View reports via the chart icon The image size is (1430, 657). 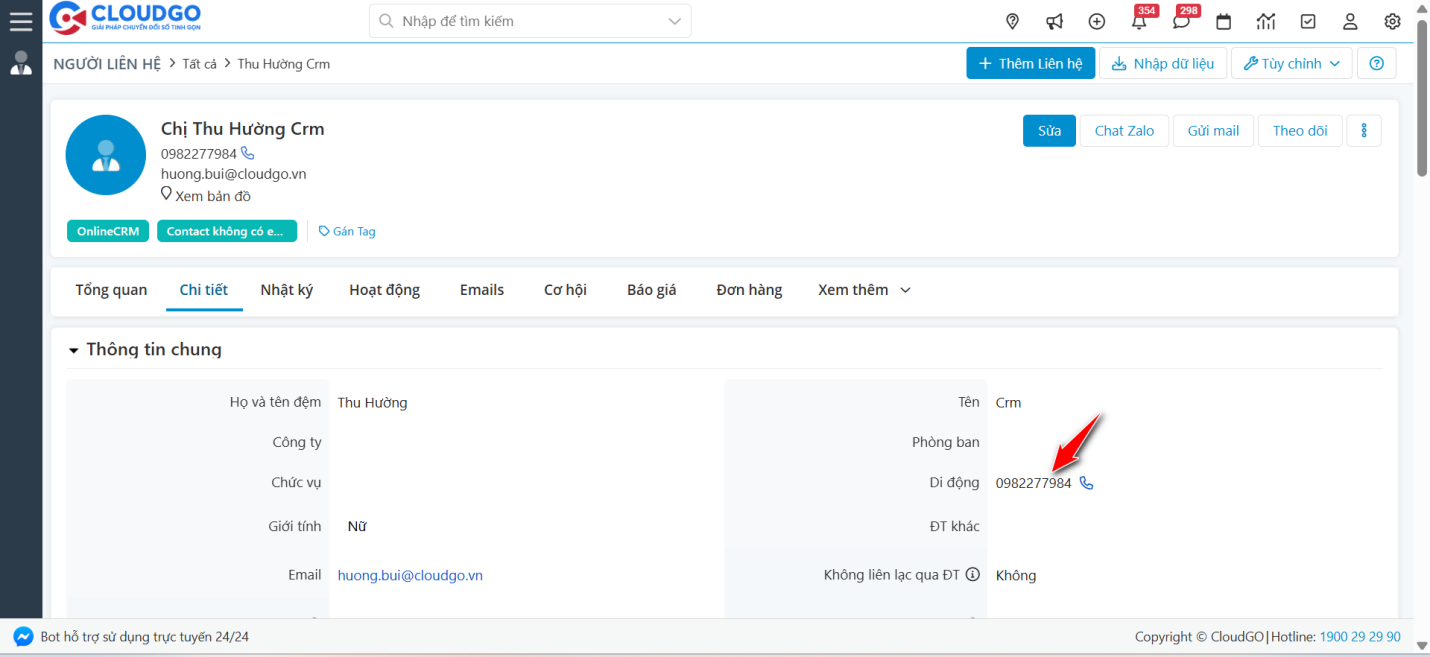tap(1265, 21)
